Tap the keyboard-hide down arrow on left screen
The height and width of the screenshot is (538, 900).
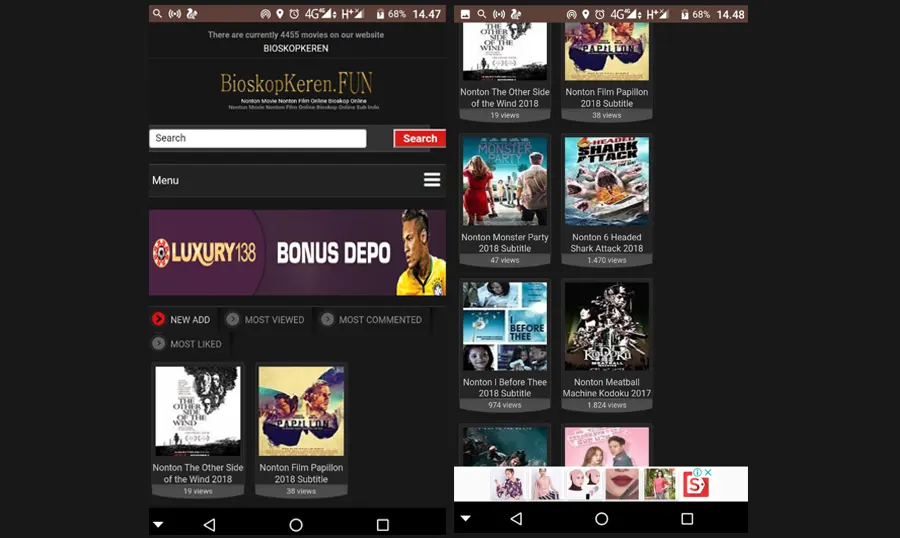pos(158,524)
